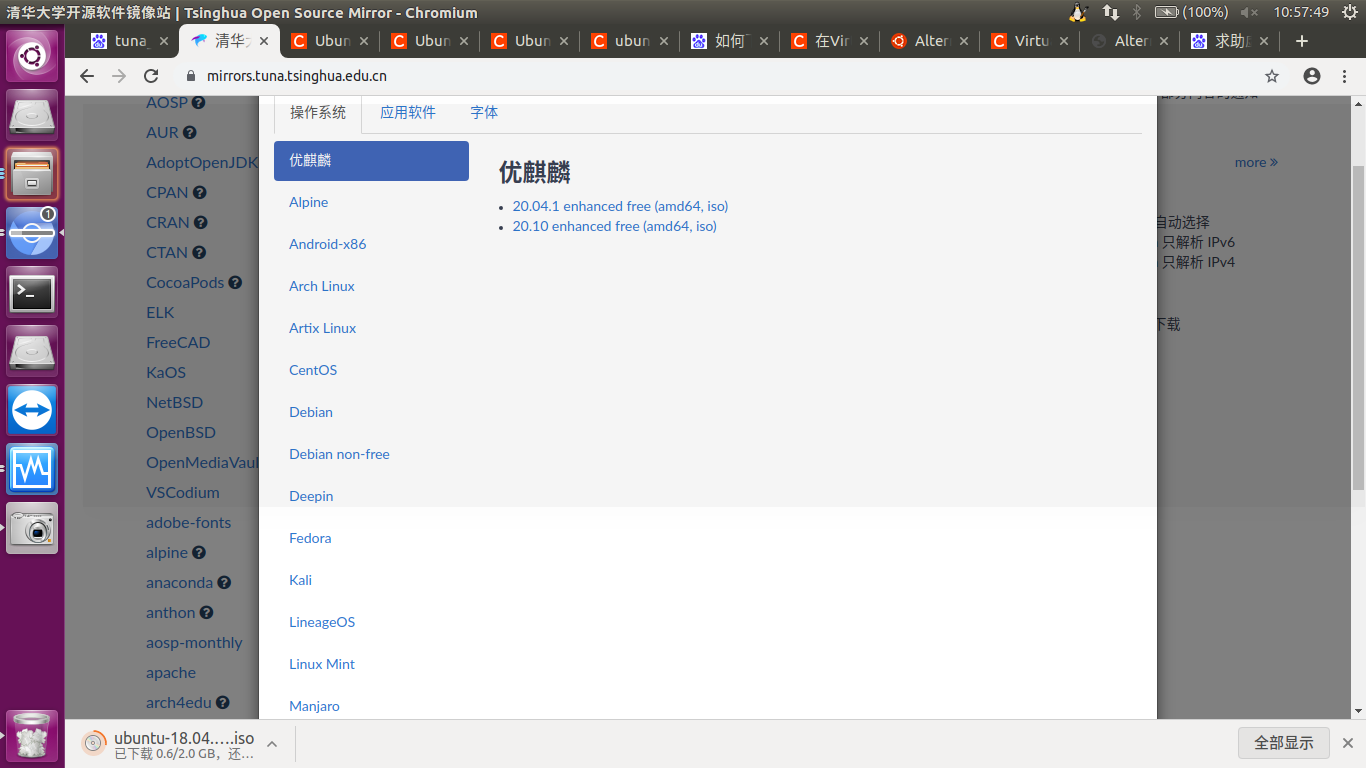Click the help icon beside CocoaPods
The width and height of the screenshot is (1366, 768).
pos(235,282)
